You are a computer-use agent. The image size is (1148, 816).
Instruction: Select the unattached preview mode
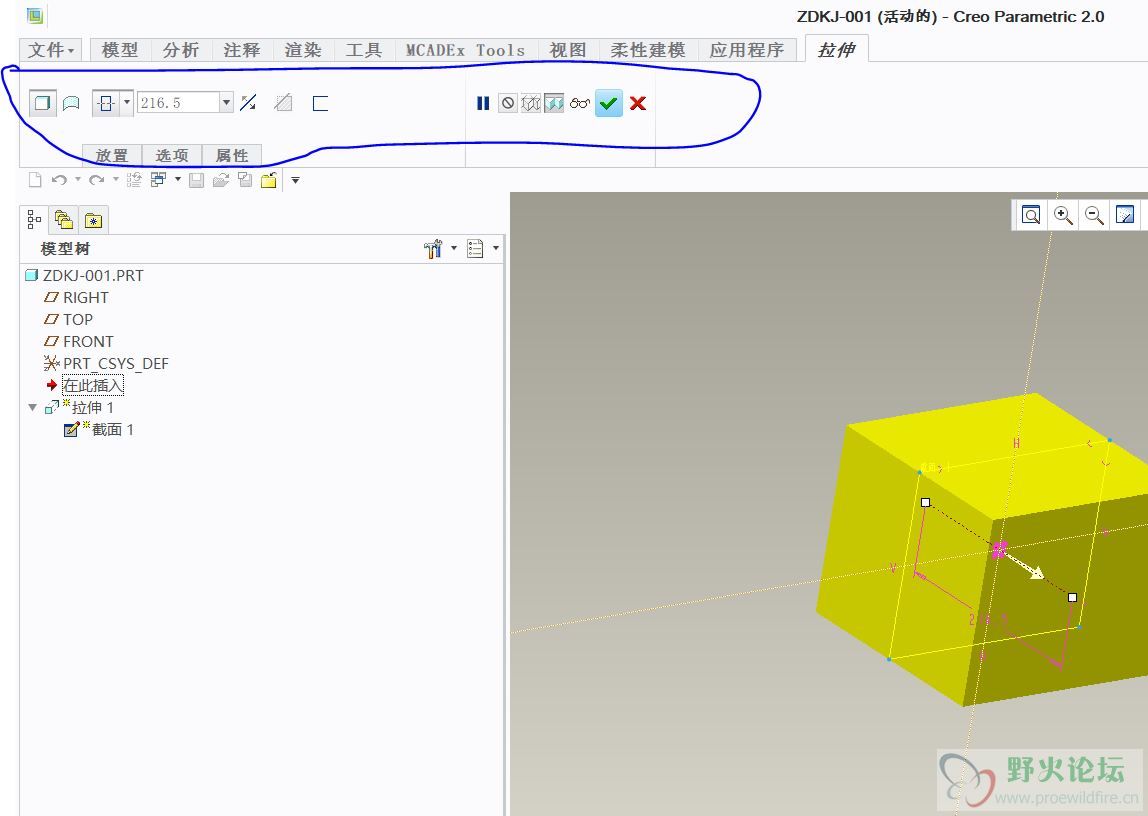(x=530, y=103)
